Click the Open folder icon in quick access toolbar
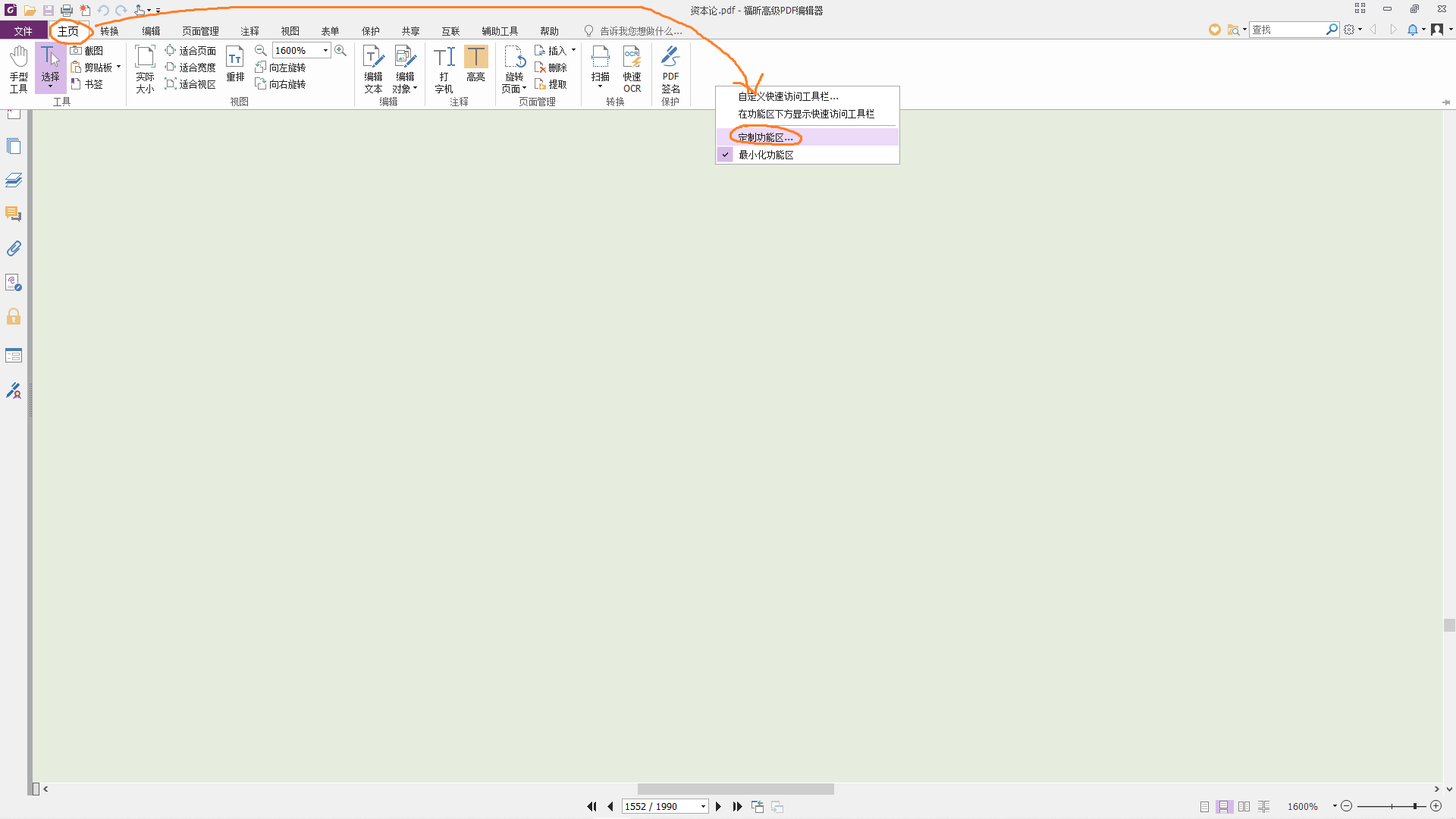1456x819 pixels. coord(30,11)
